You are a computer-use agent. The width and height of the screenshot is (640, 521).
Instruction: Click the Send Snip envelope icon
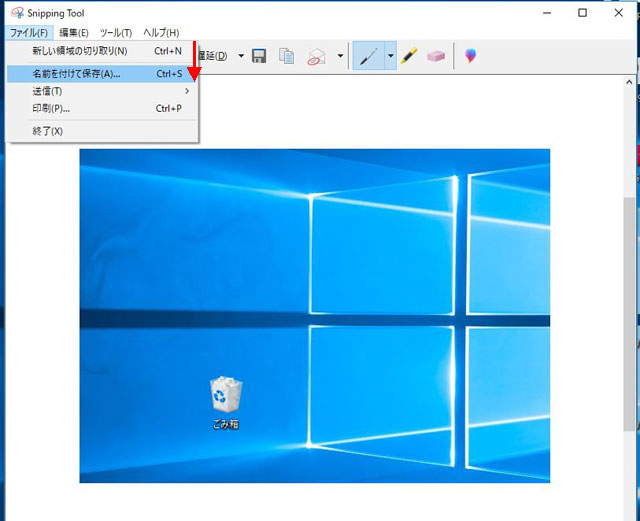click(316, 56)
